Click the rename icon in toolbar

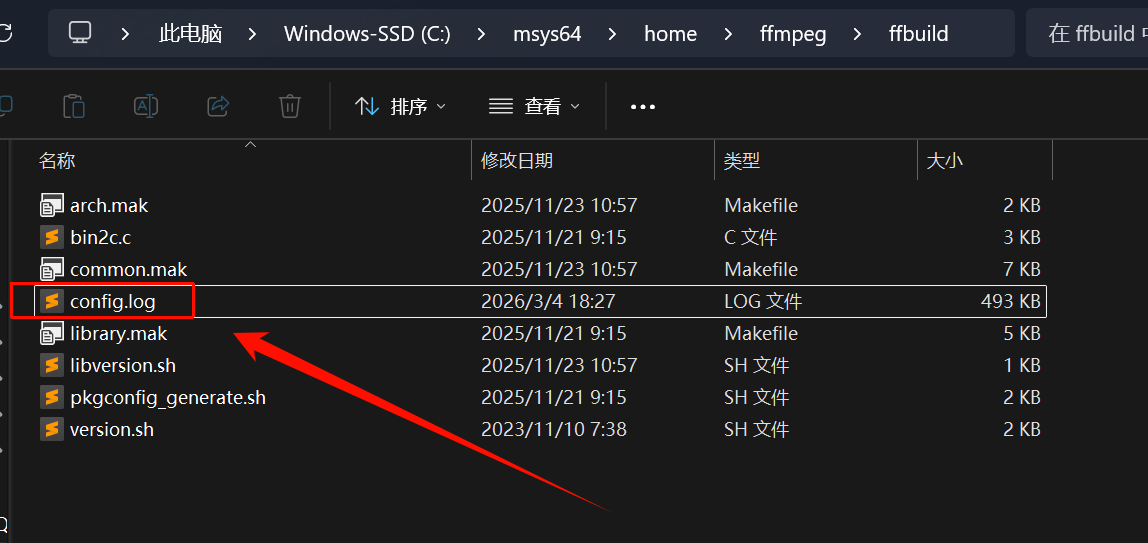click(x=146, y=107)
